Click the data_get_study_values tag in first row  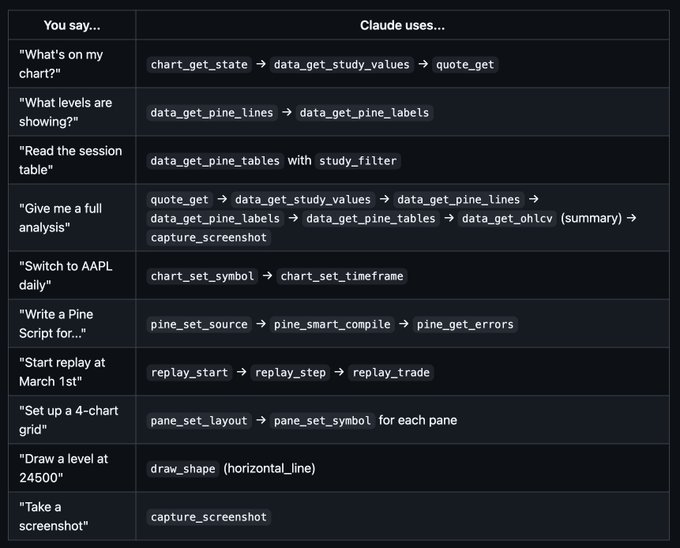point(341,65)
